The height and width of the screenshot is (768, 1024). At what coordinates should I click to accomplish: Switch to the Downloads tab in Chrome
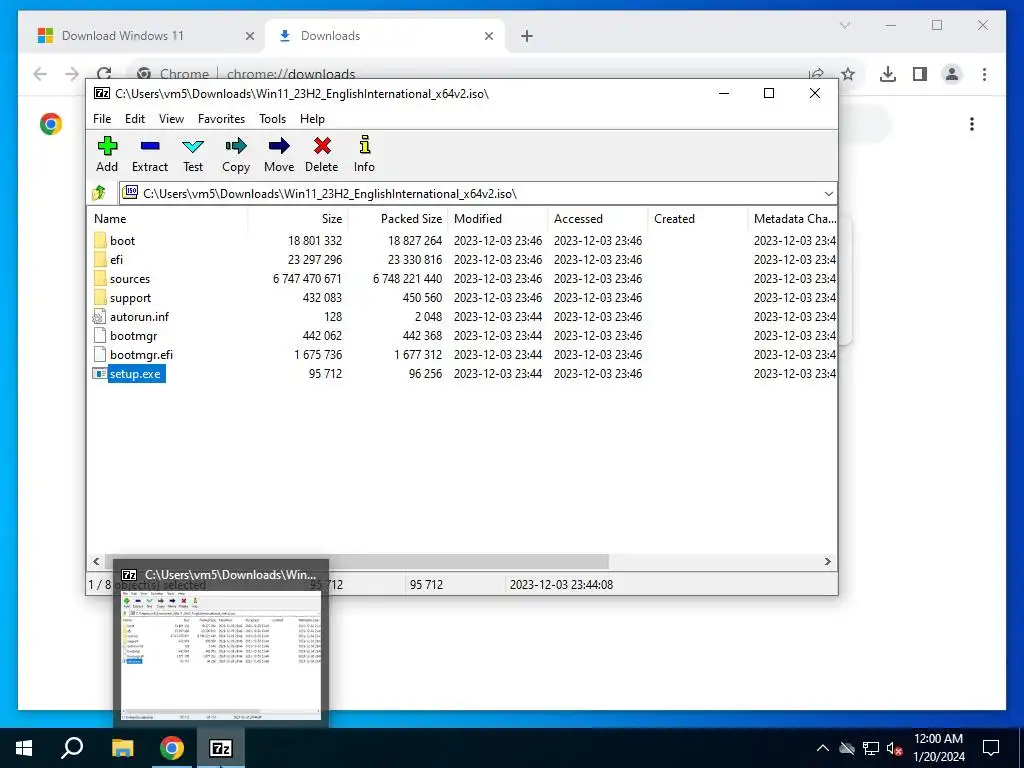[385, 36]
